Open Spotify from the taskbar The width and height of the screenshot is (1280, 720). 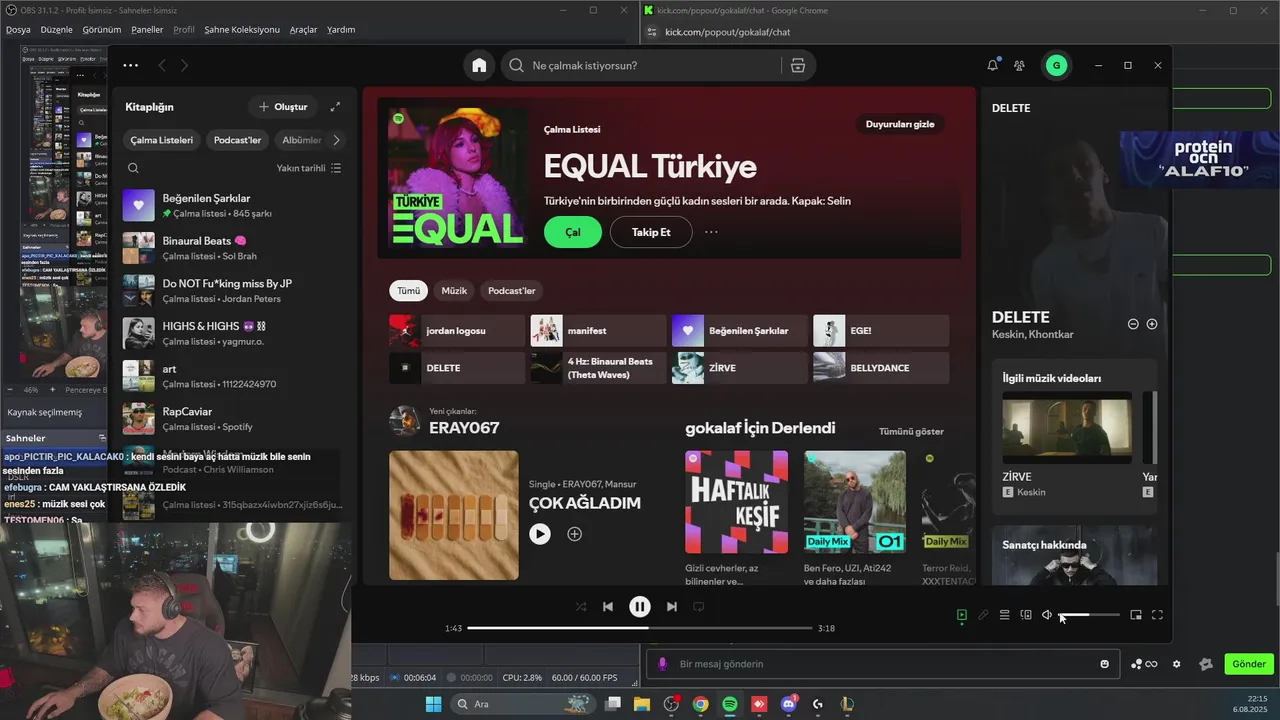(730, 704)
